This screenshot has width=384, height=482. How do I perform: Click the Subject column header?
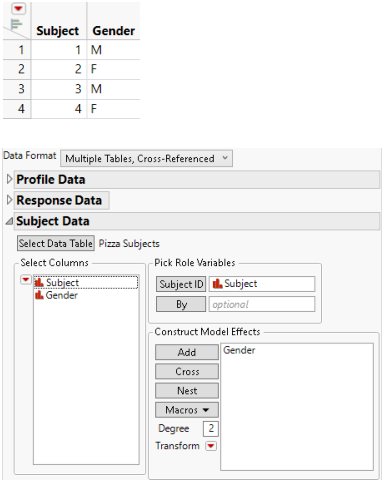pos(57,31)
